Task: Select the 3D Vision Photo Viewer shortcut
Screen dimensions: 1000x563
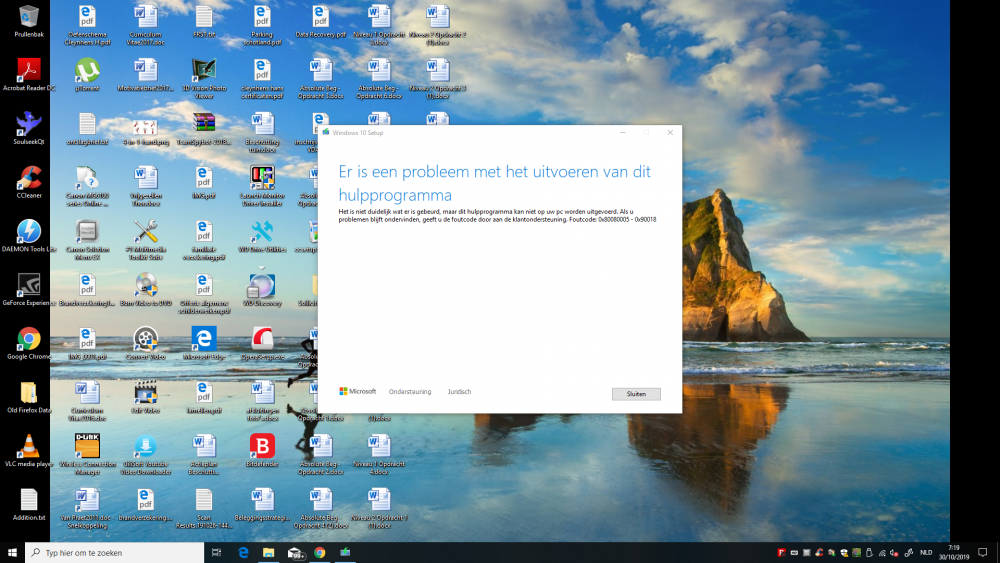Action: (204, 78)
